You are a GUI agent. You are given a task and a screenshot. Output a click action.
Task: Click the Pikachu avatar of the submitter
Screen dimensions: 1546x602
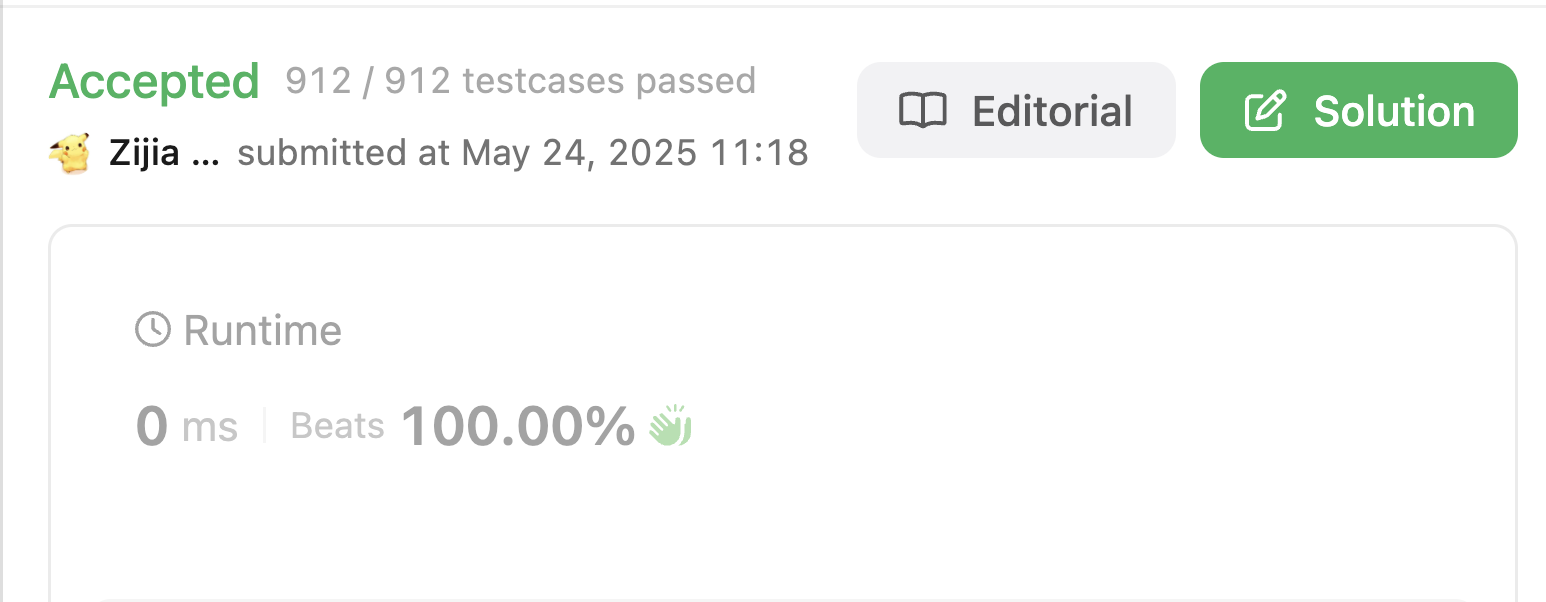coord(68,153)
